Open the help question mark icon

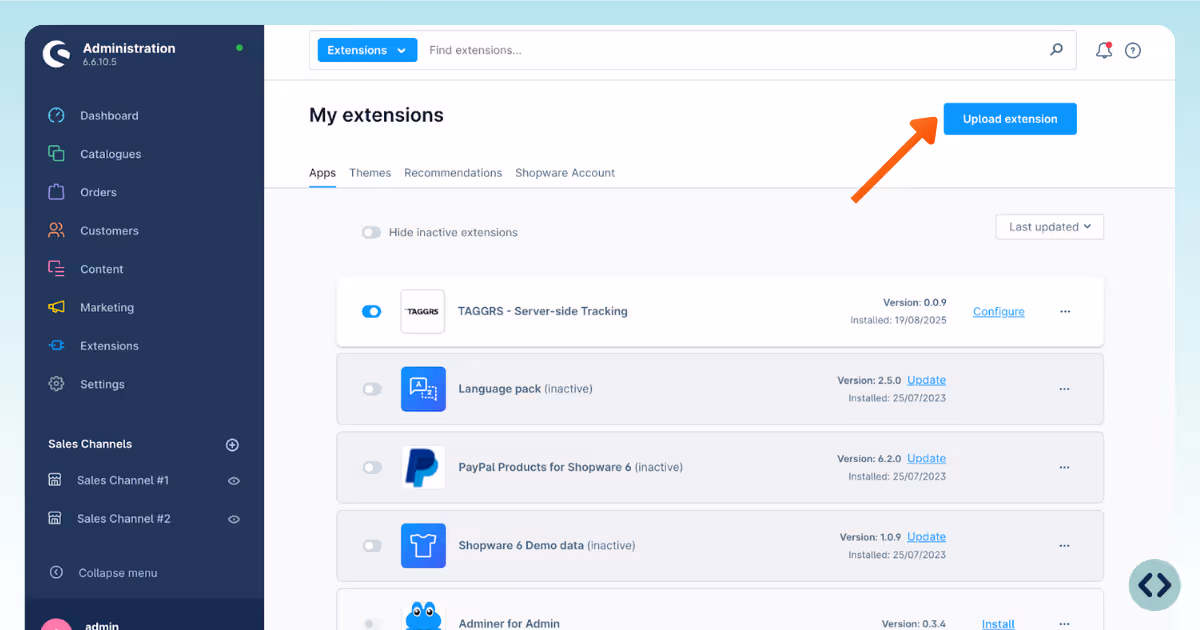(x=1133, y=50)
